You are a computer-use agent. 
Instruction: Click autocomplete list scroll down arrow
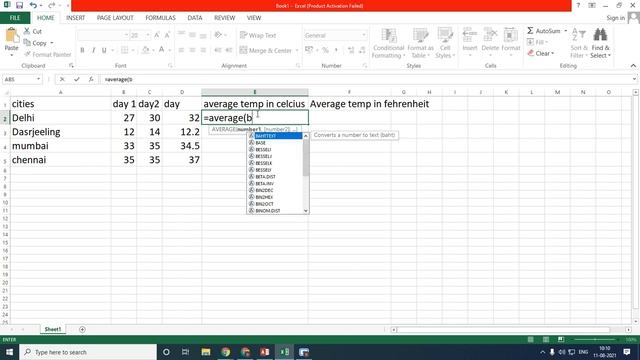click(306, 211)
